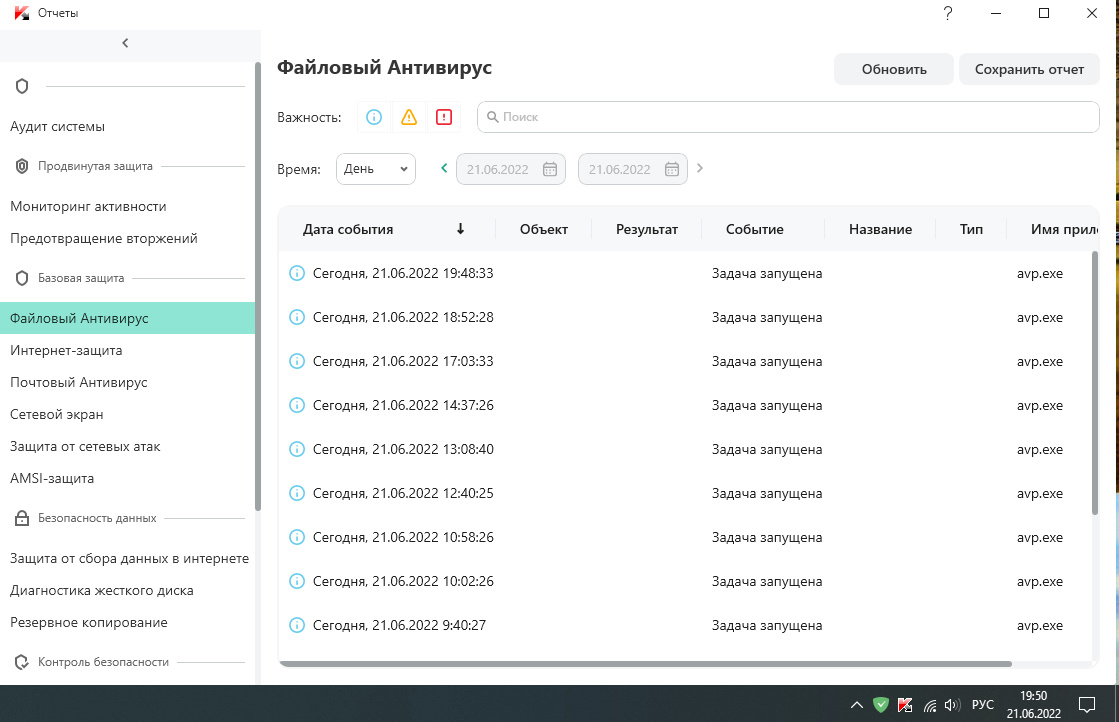Viewport: 1119px width, 722px height.
Task: Switch input language РУС in taskbar
Action: tap(983, 705)
